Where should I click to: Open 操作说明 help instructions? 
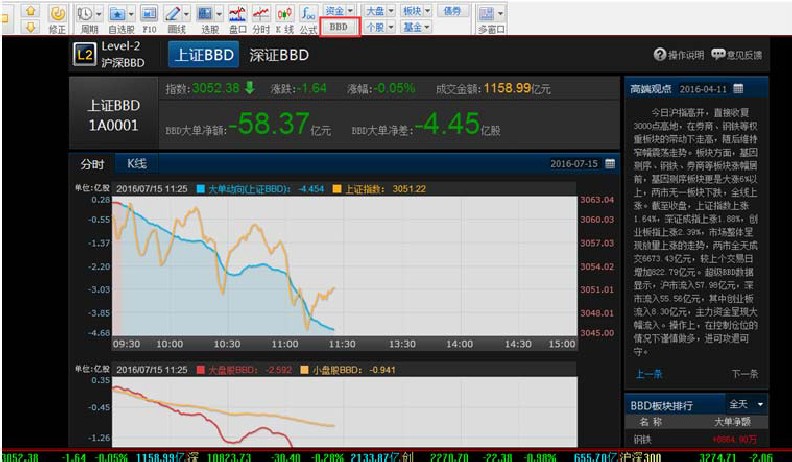click(x=679, y=55)
